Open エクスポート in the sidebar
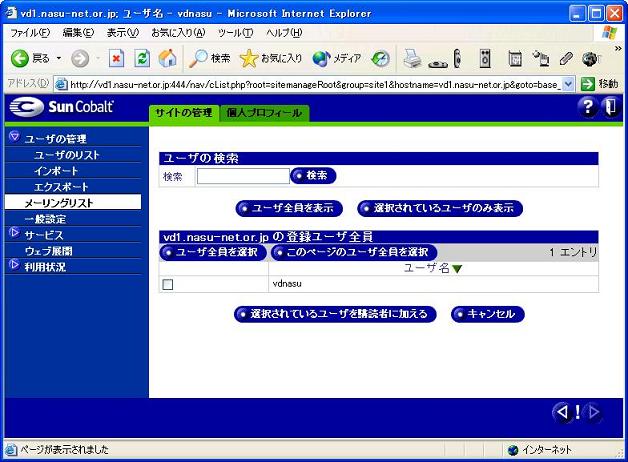 tap(61, 187)
